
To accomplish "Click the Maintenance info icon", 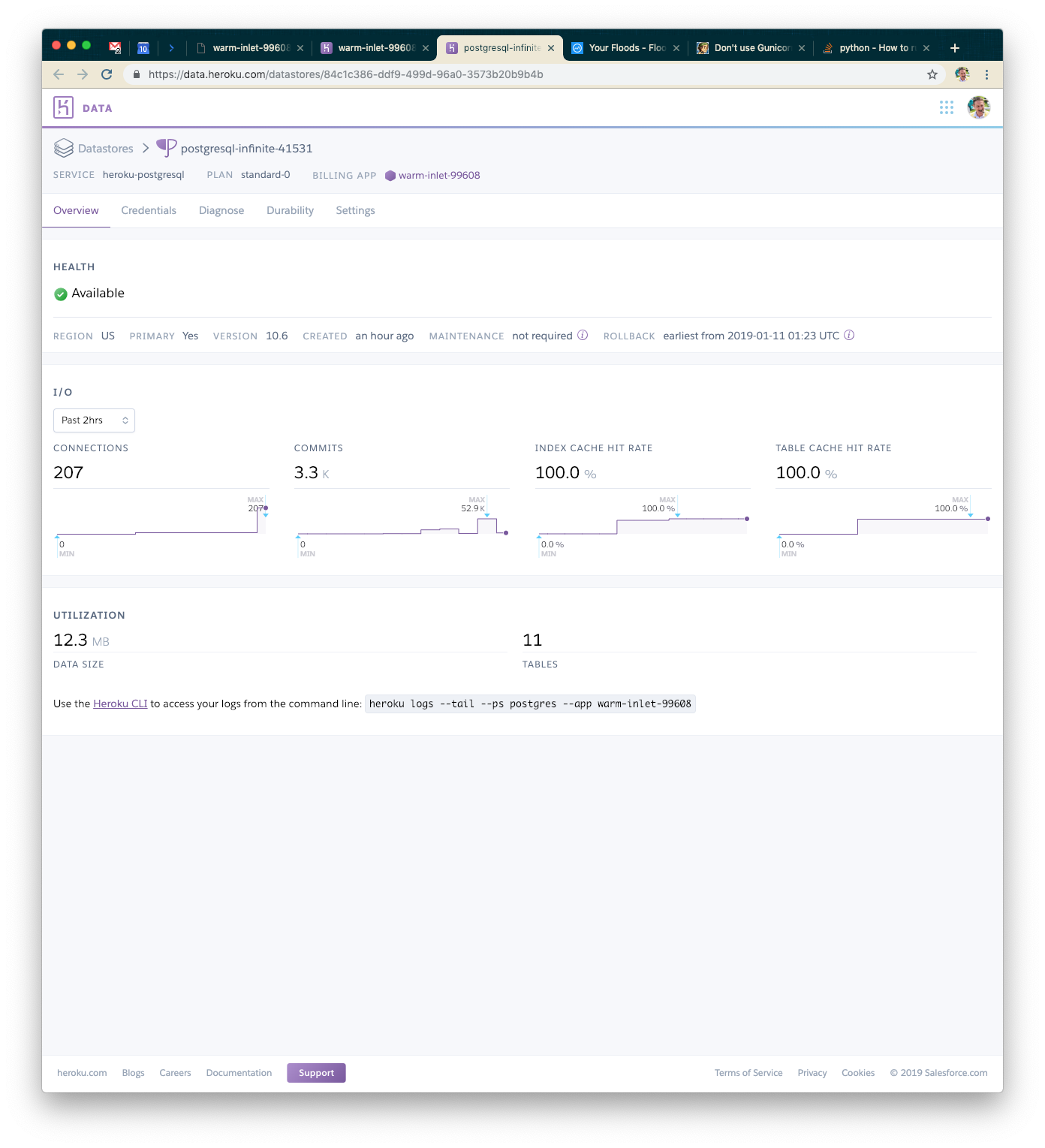I will point(583,336).
